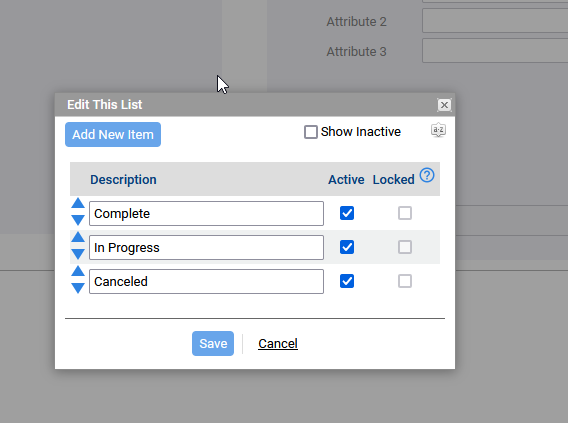Edit the Canceled description field
This screenshot has width=568, height=423.
coord(206,281)
